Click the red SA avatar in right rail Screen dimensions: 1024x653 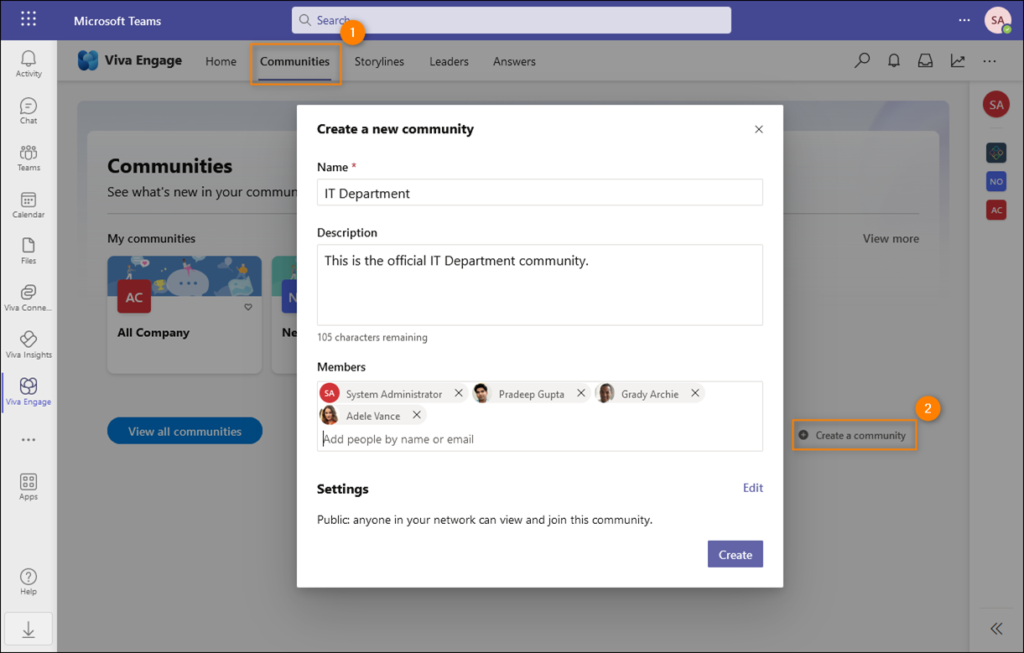click(996, 104)
